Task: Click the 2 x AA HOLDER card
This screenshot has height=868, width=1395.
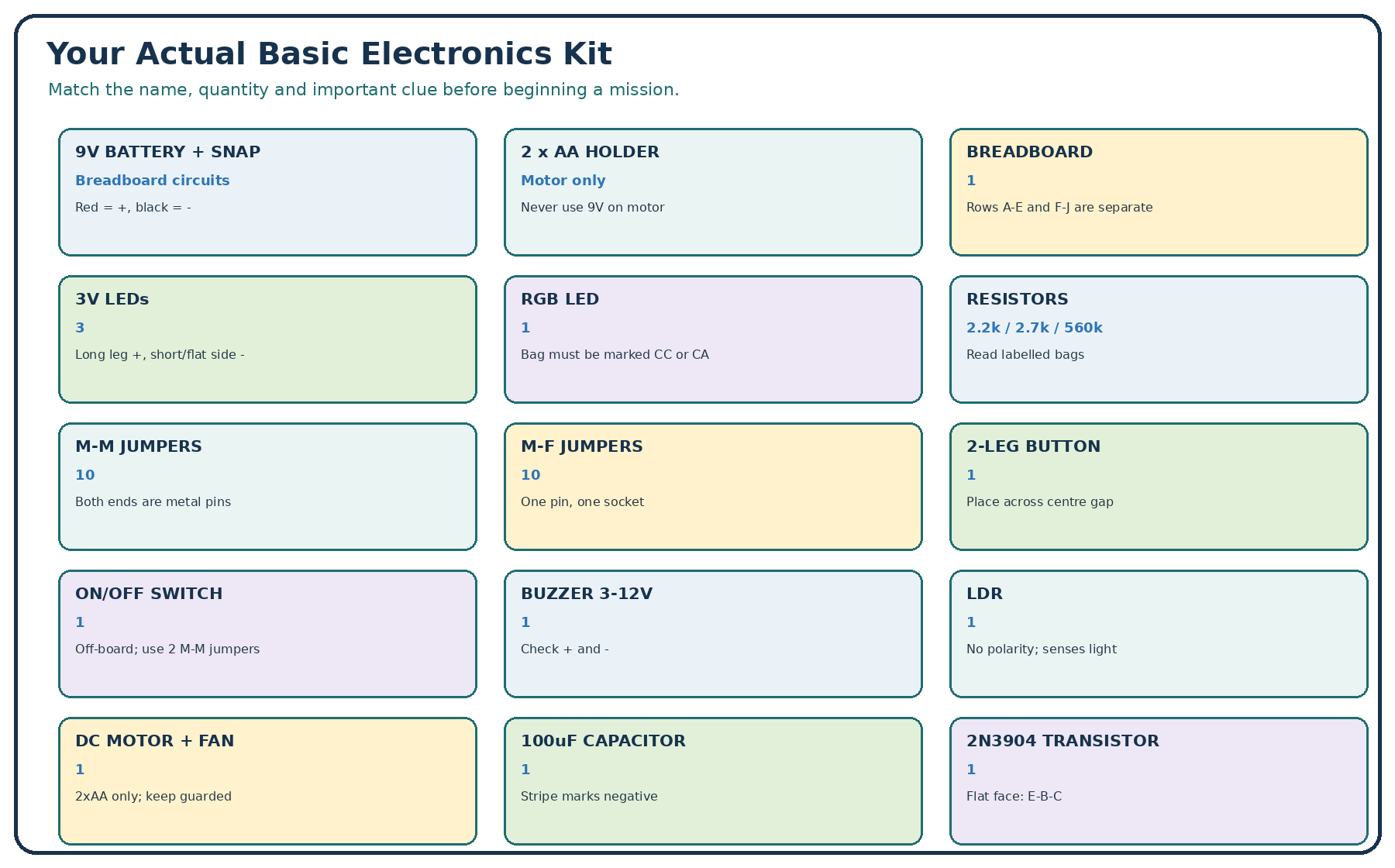Action: [x=713, y=192]
